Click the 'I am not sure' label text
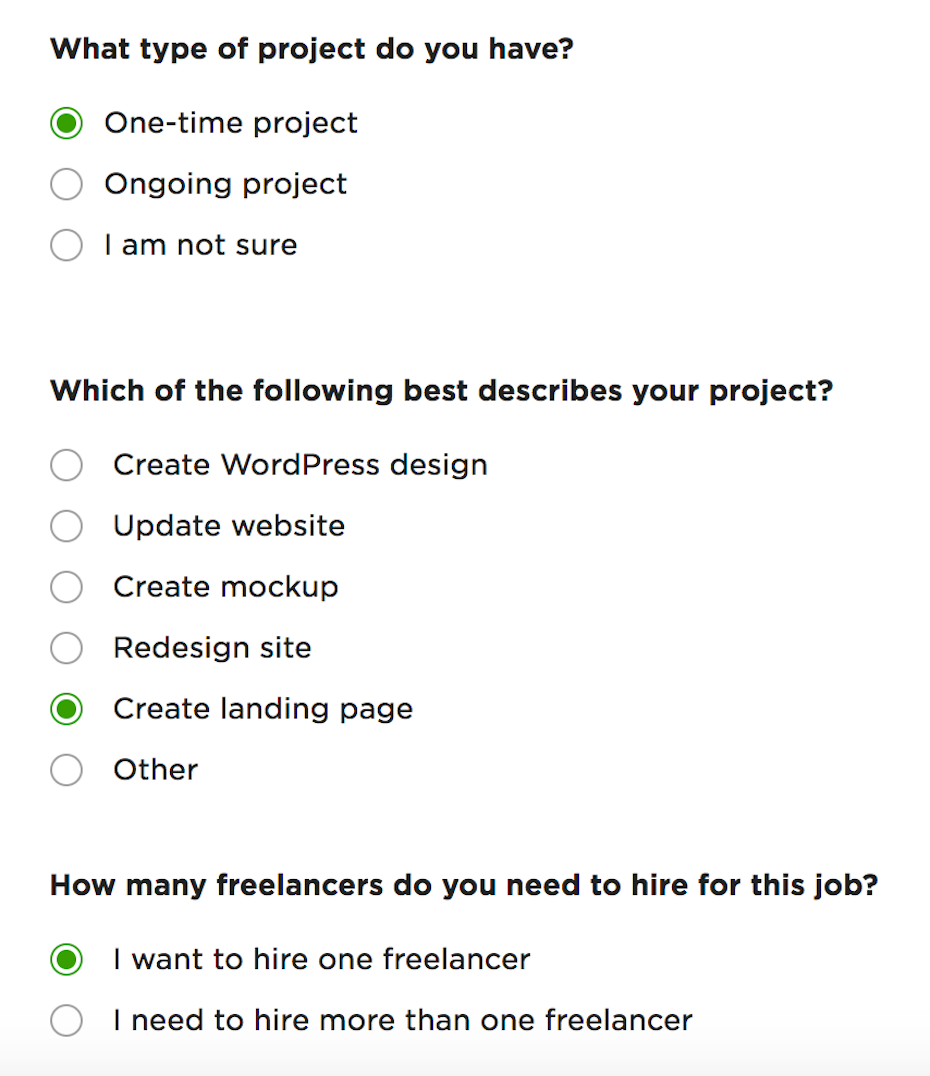 (200, 245)
